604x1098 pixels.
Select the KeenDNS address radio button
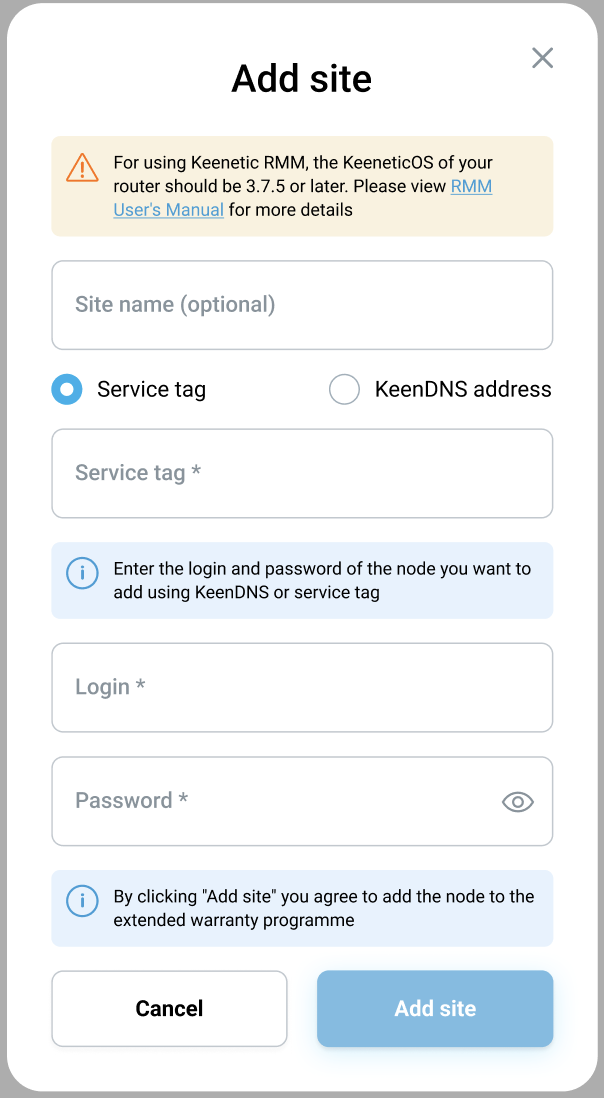pyautogui.click(x=344, y=390)
